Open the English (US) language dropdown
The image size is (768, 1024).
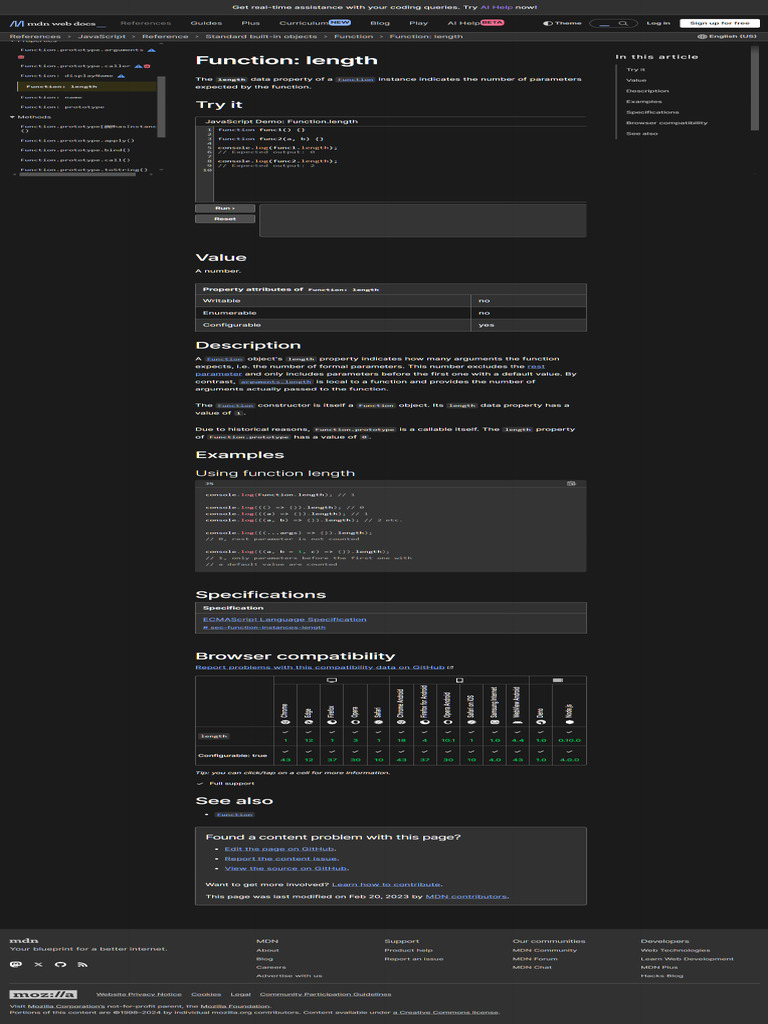point(727,36)
